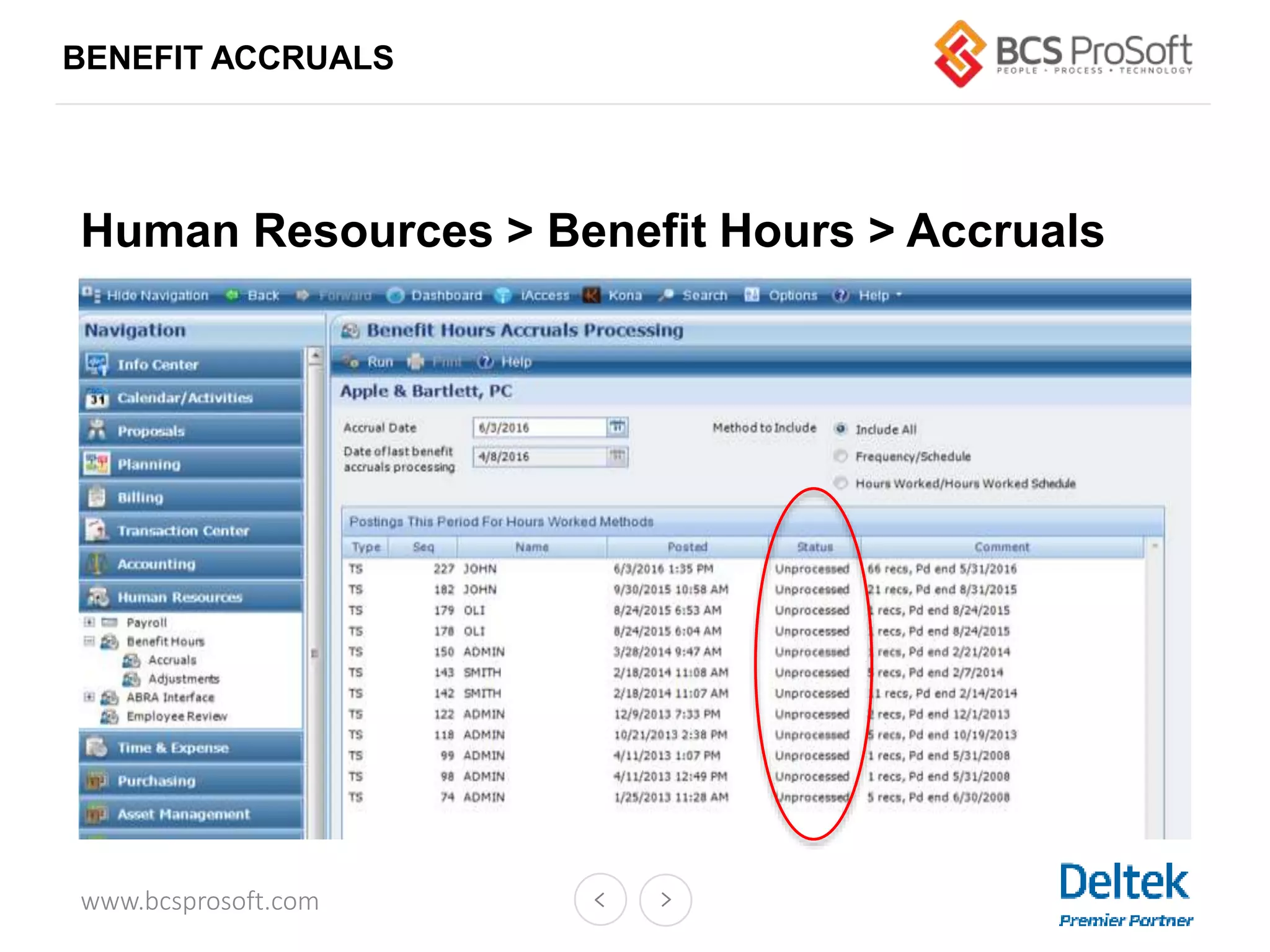Image resolution: width=1270 pixels, height=952 pixels.
Task: Click the Print printer icon
Action: tap(415, 361)
